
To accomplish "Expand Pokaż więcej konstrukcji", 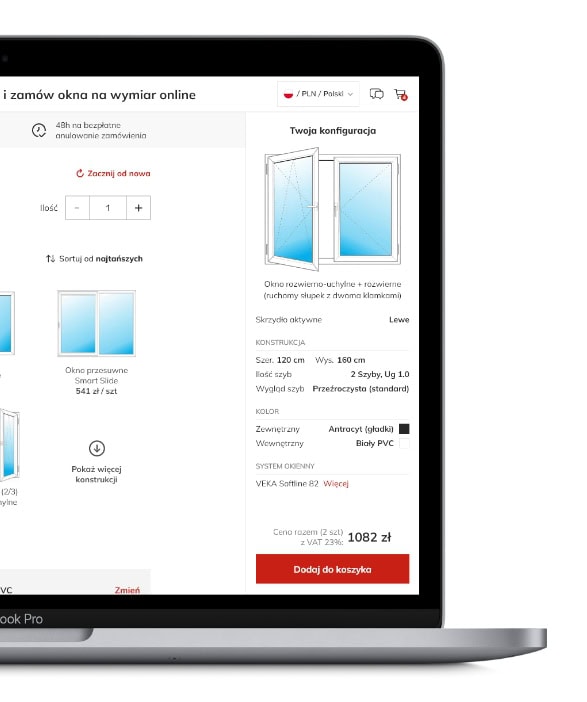I will point(97,474).
